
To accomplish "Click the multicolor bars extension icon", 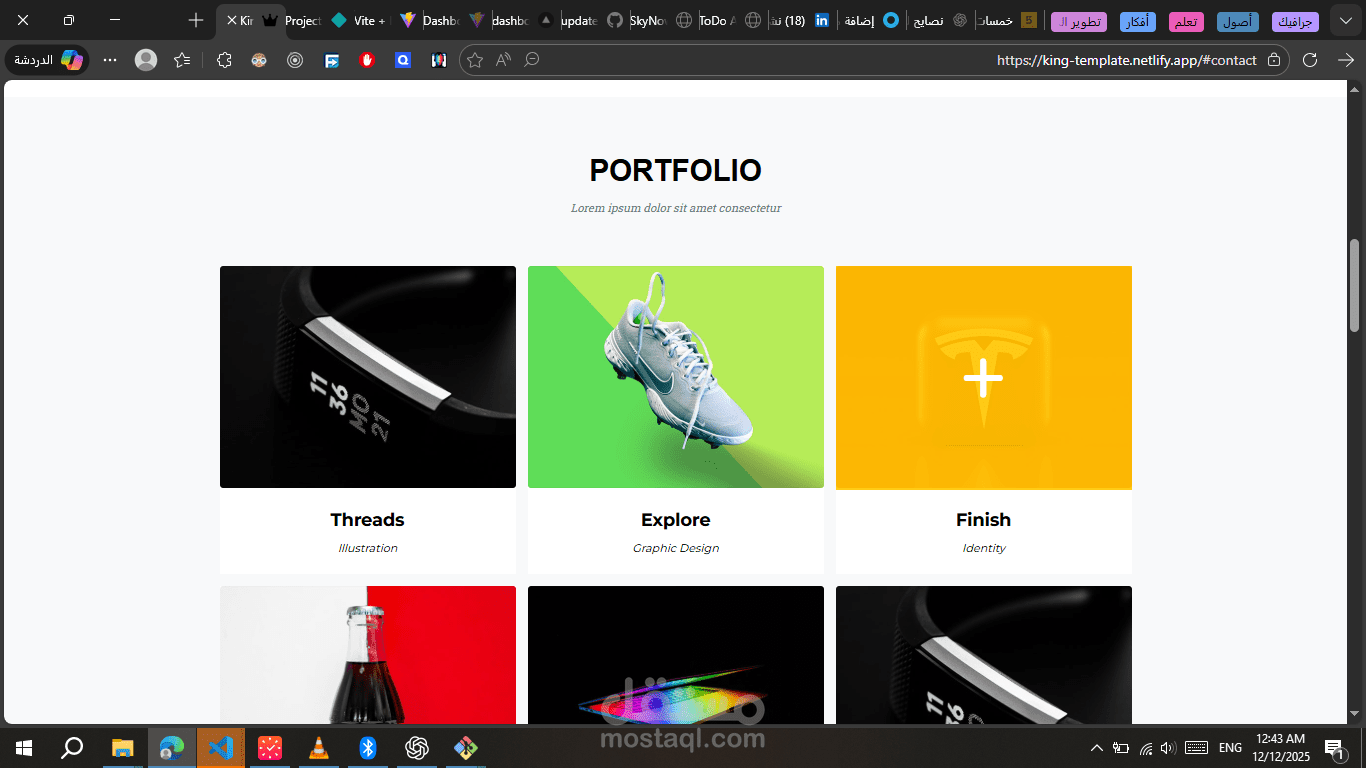I will point(439,60).
